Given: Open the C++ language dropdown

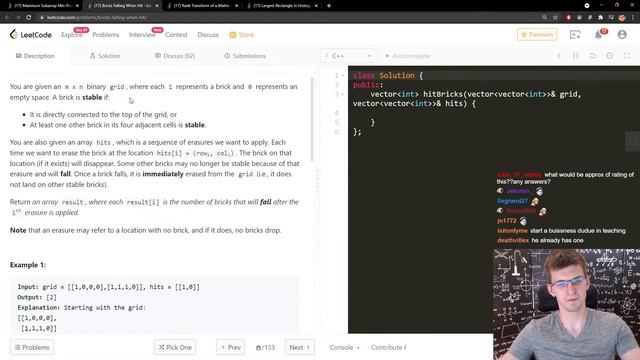Looking at the screenshot, I should coord(348,56).
